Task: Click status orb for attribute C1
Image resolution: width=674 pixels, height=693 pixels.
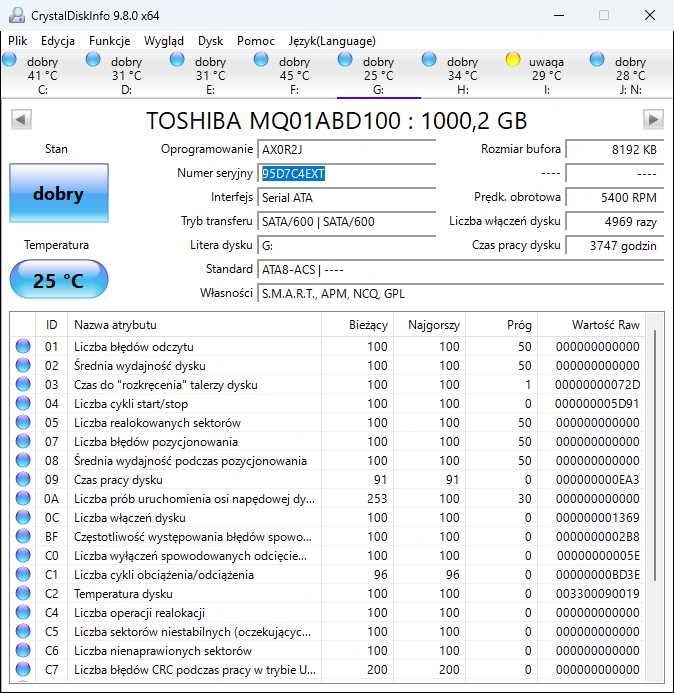Action: pos(23,575)
